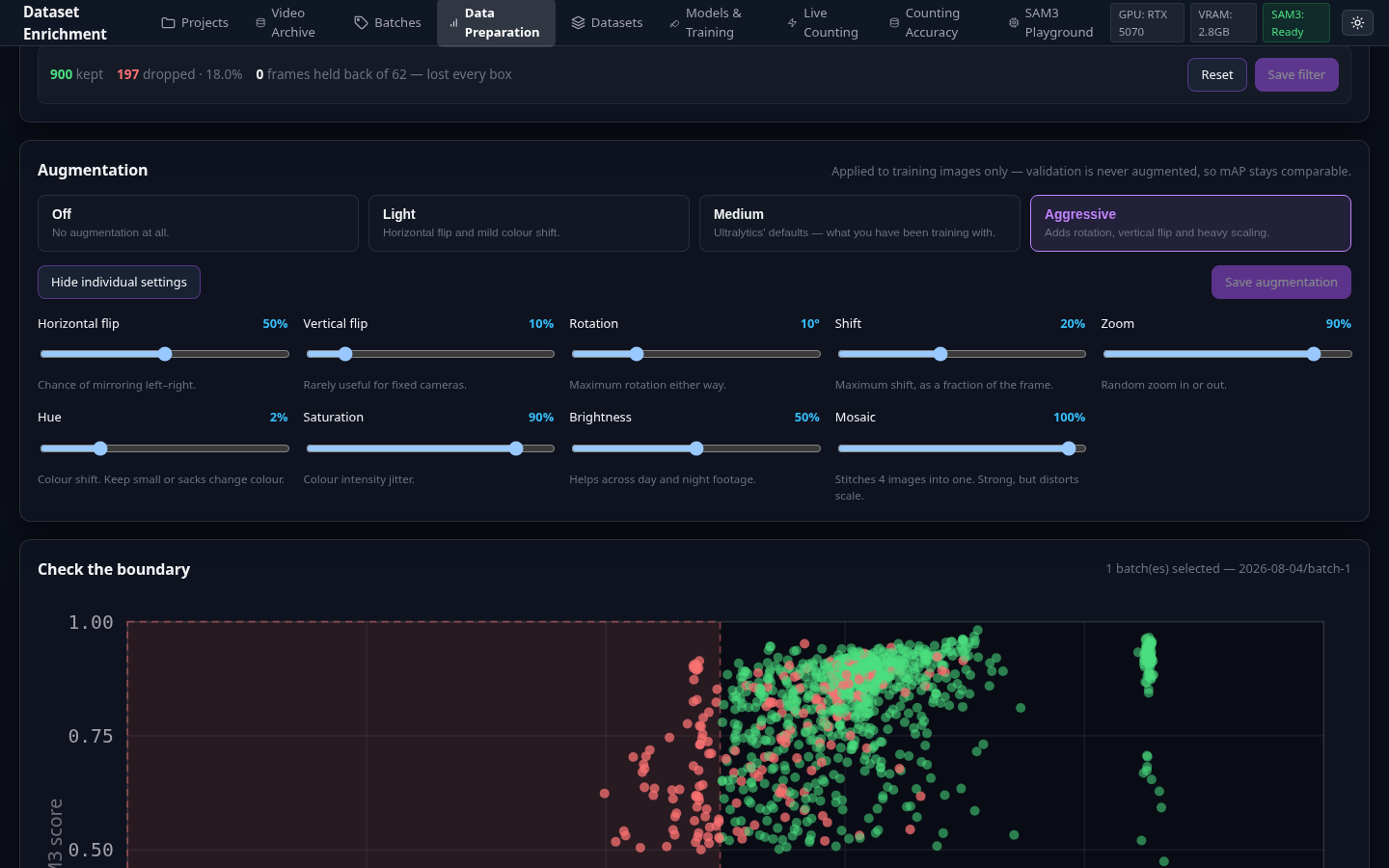This screenshot has height=868, width=1389.
Task: Select the Off augmentation preset
Action: point(198,223)
